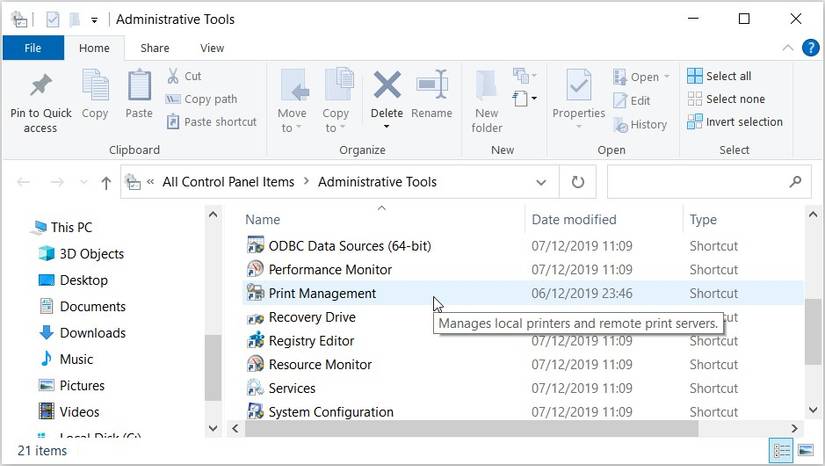This screenshot has width=825, height=466.
Task: Switch to Details view layout
Action: point(782,450)
